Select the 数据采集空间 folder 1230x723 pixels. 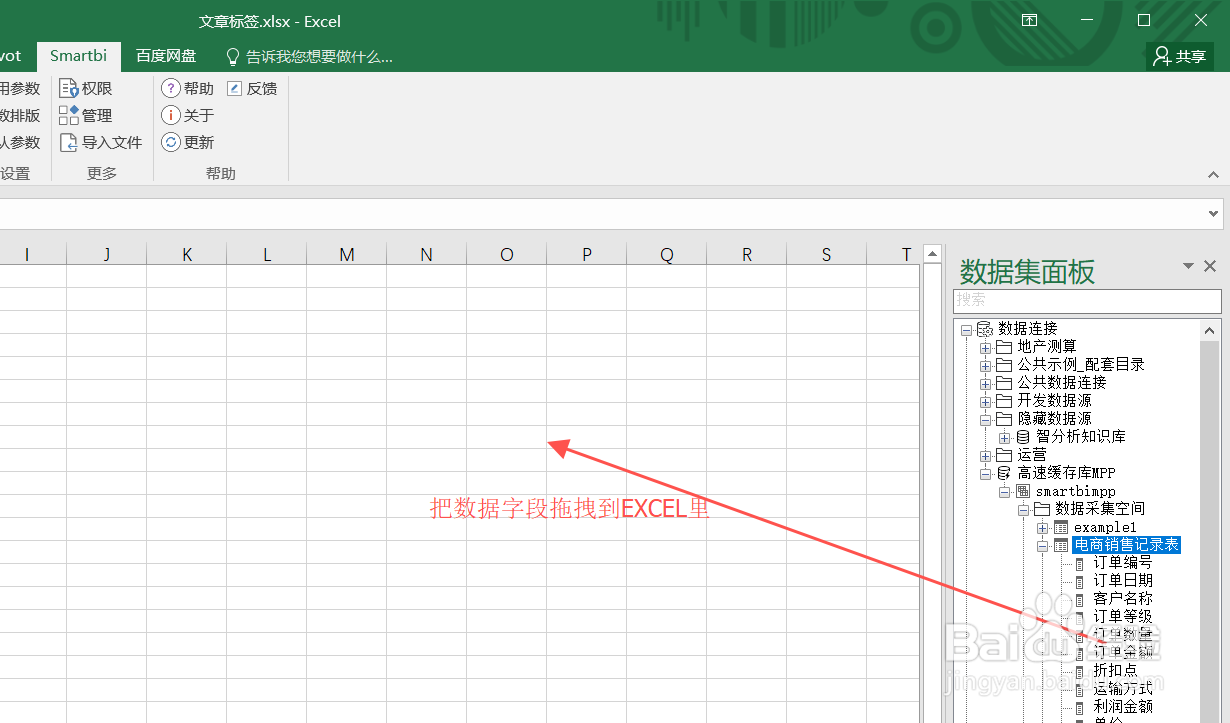click(1100, 509)
